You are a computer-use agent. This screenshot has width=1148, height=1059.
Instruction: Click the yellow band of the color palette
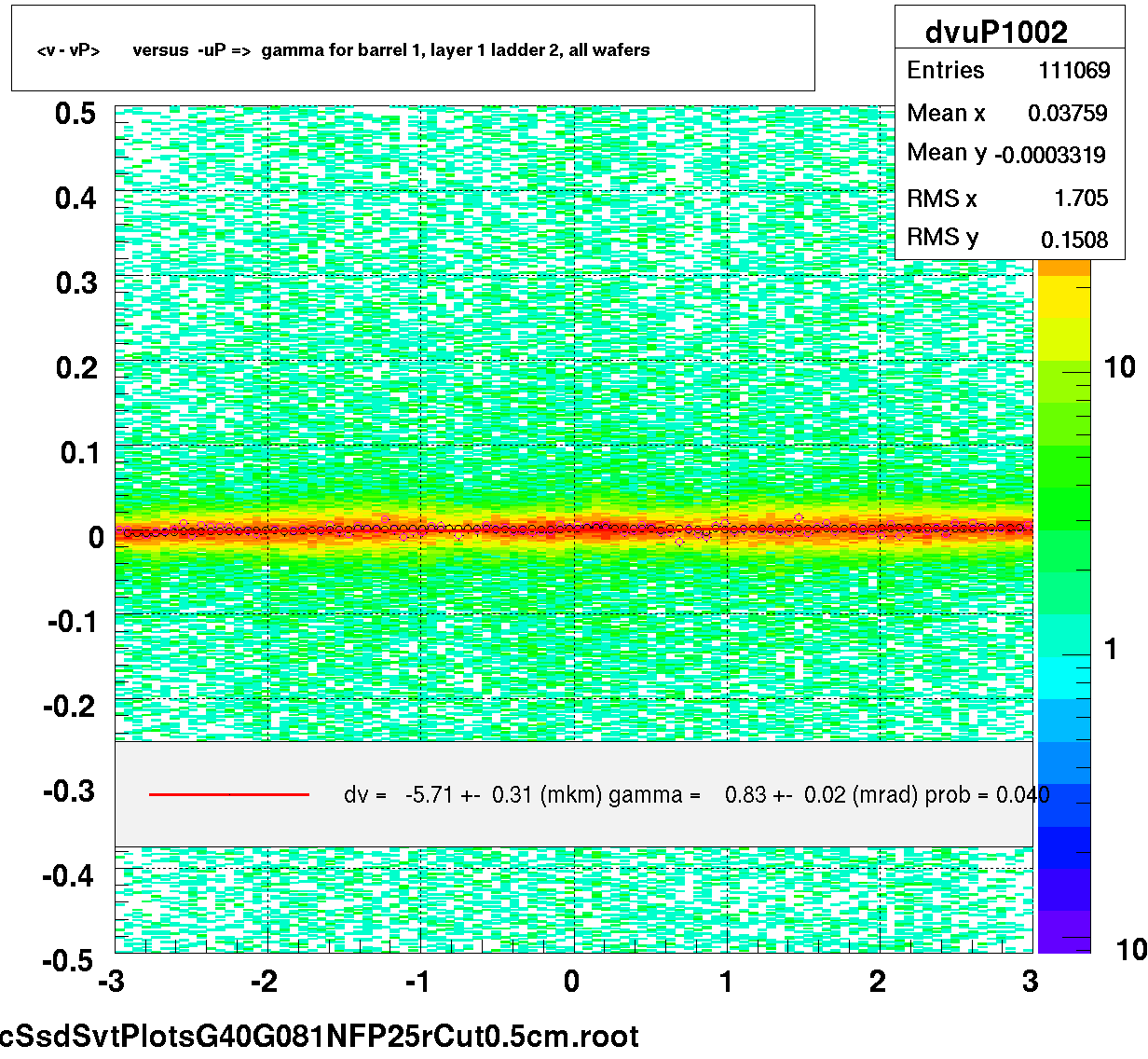[1064, 298]
